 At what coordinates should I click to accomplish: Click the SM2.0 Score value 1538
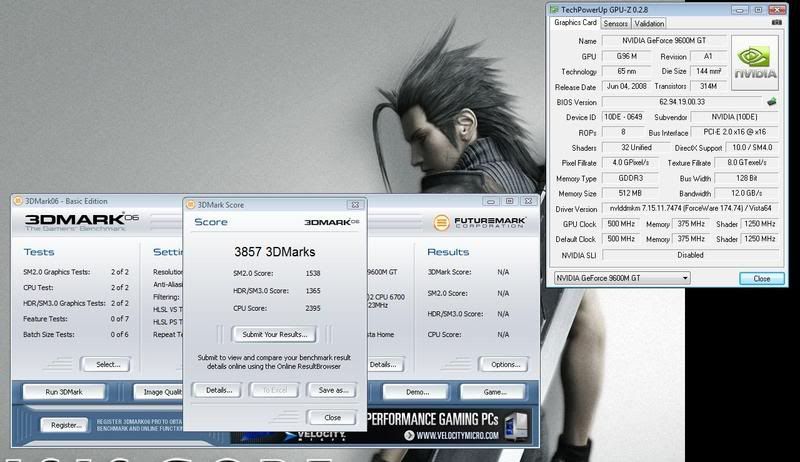pos(313,273)
